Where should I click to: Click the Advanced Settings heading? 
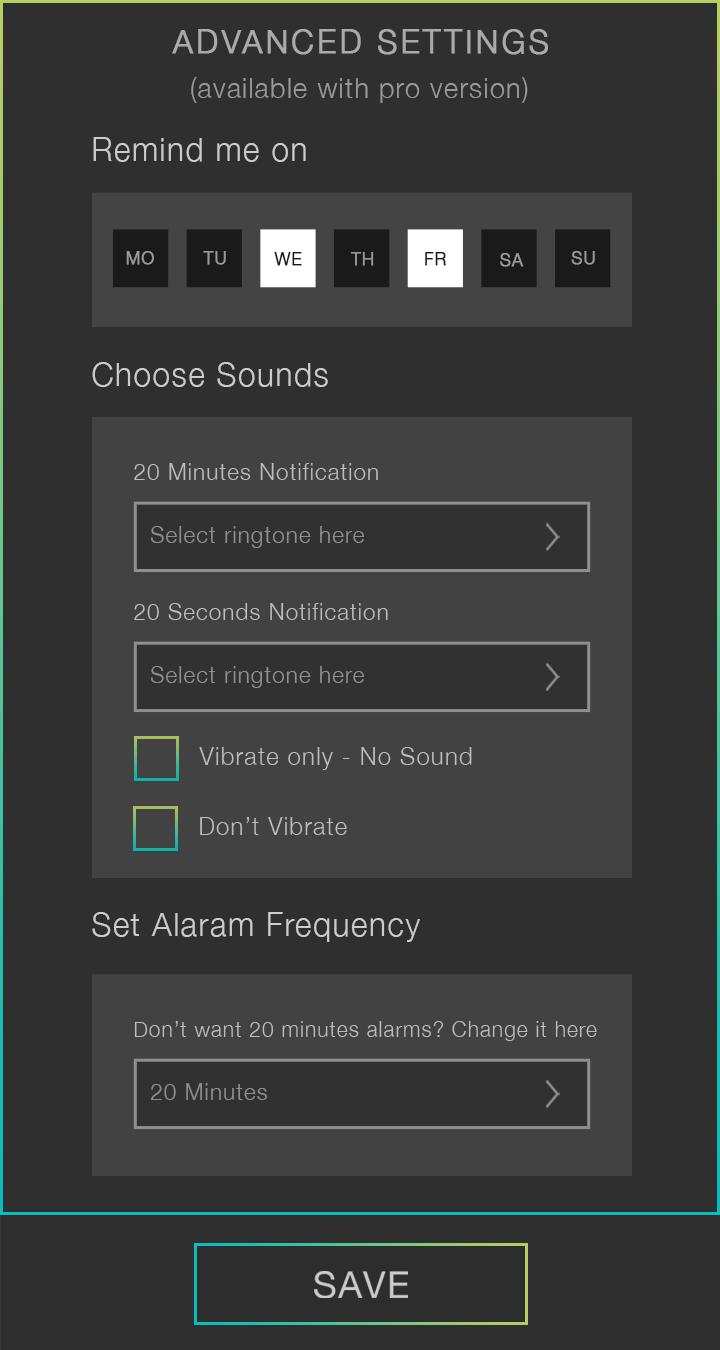point(360,43)
